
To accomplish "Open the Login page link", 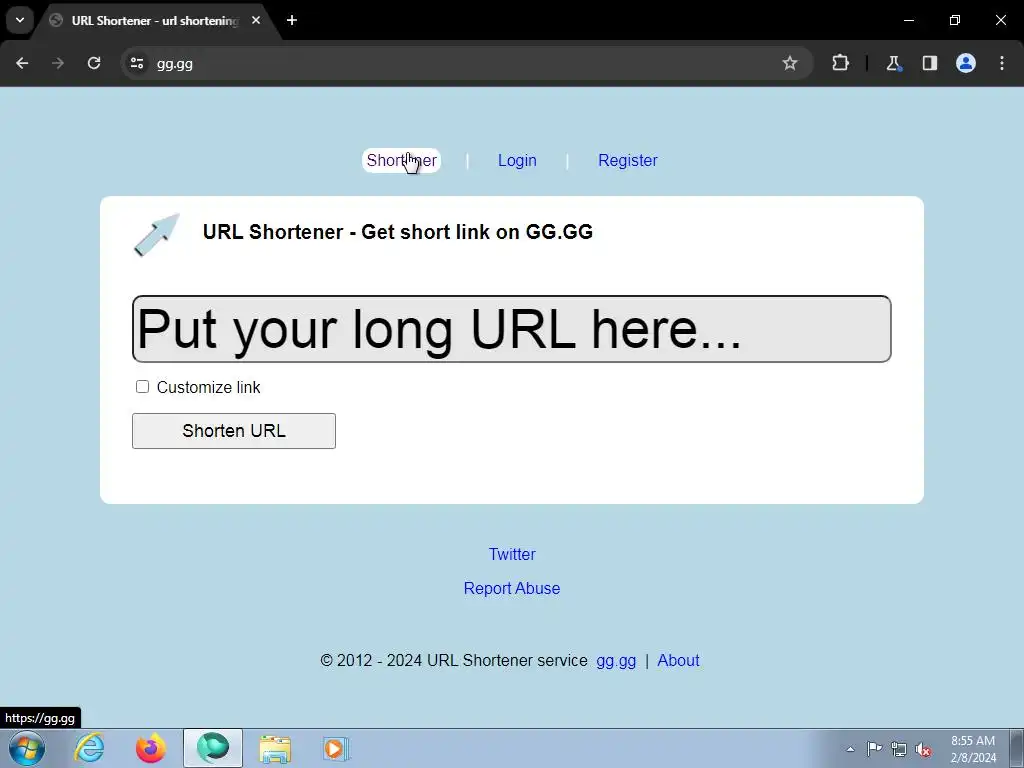I will coord(517,161).
